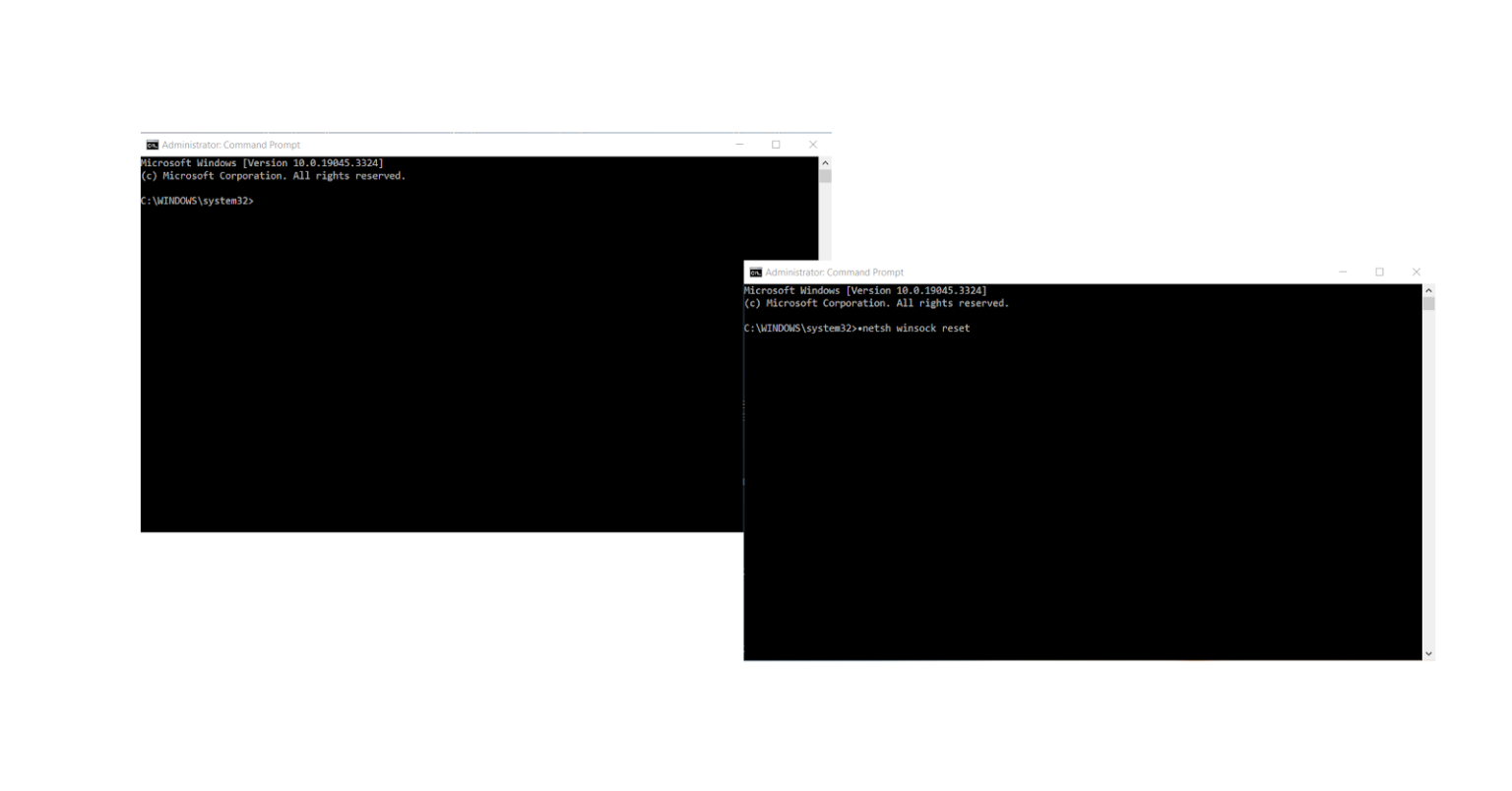The height and width of the screenshot is (791, 1512).
Task: Minimize the front Command Prompt window
Action: point(1343,272)
